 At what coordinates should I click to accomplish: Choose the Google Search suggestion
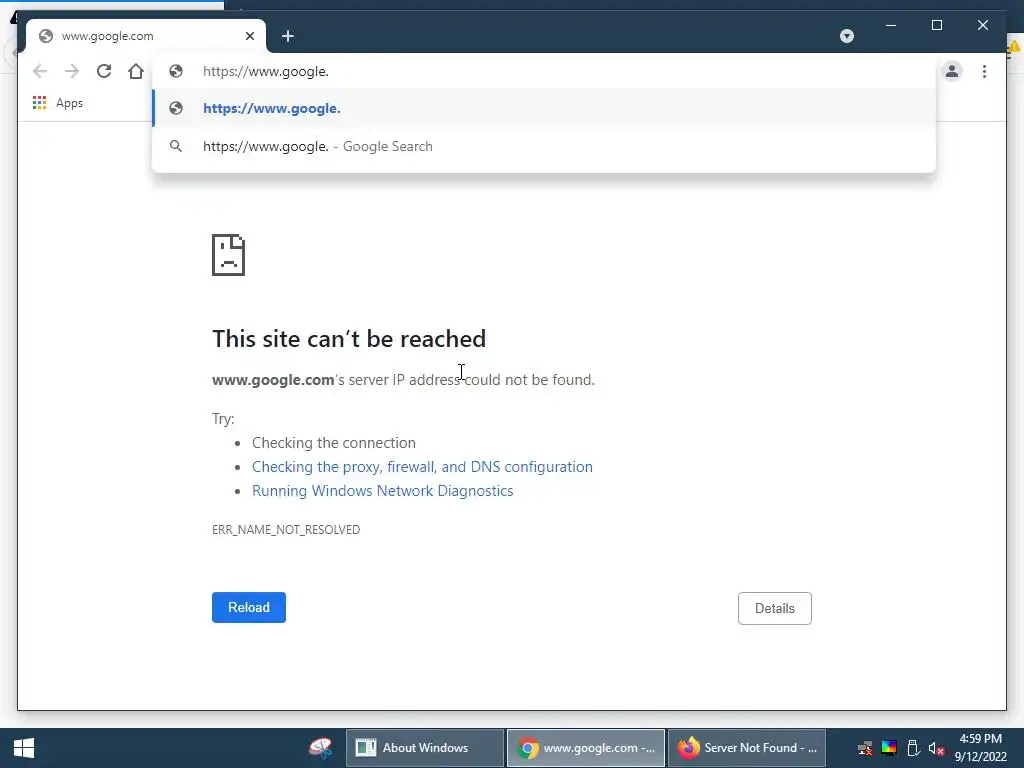[543, 146]
